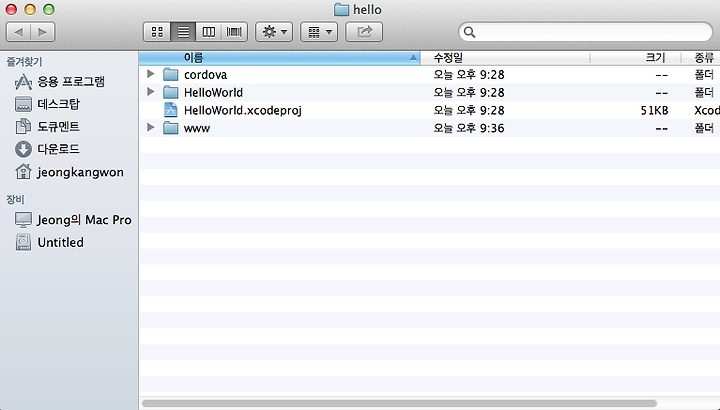This screenshot has height=410, width=720.
Task: Open the item arrangement dropdown
Action: (x=319, y=32)
